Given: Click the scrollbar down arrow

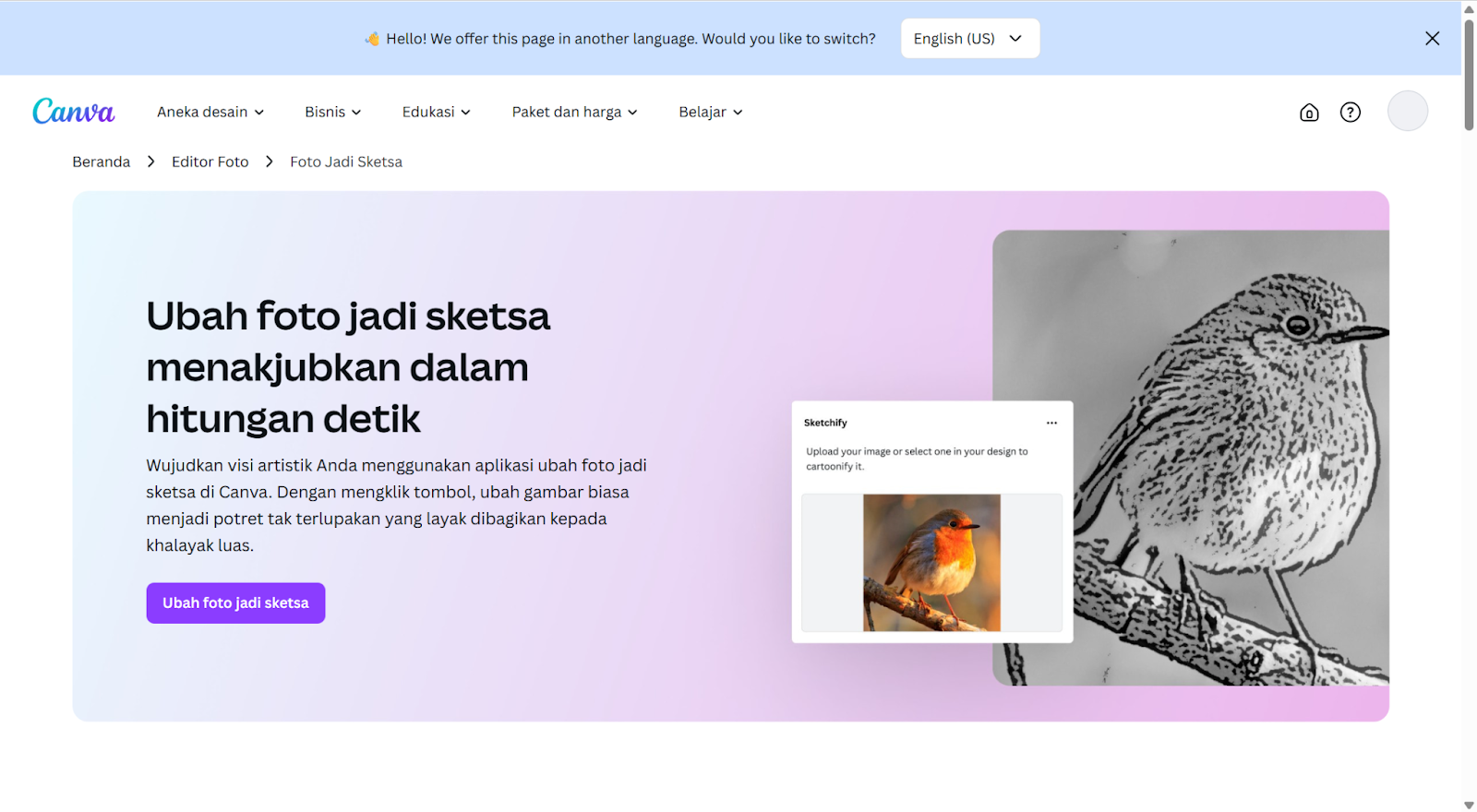Looking at the screenshot, I should (1469, 805).
